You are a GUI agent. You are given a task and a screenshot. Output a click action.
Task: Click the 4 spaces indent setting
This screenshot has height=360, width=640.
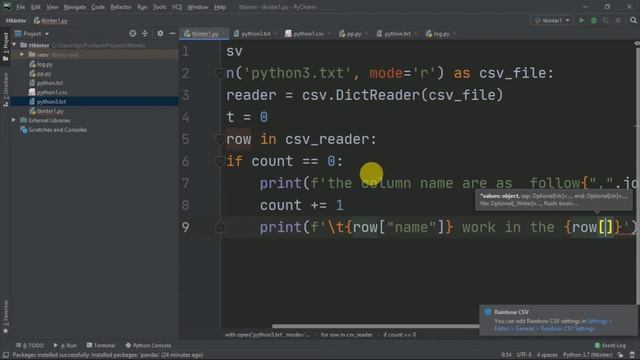547,355
